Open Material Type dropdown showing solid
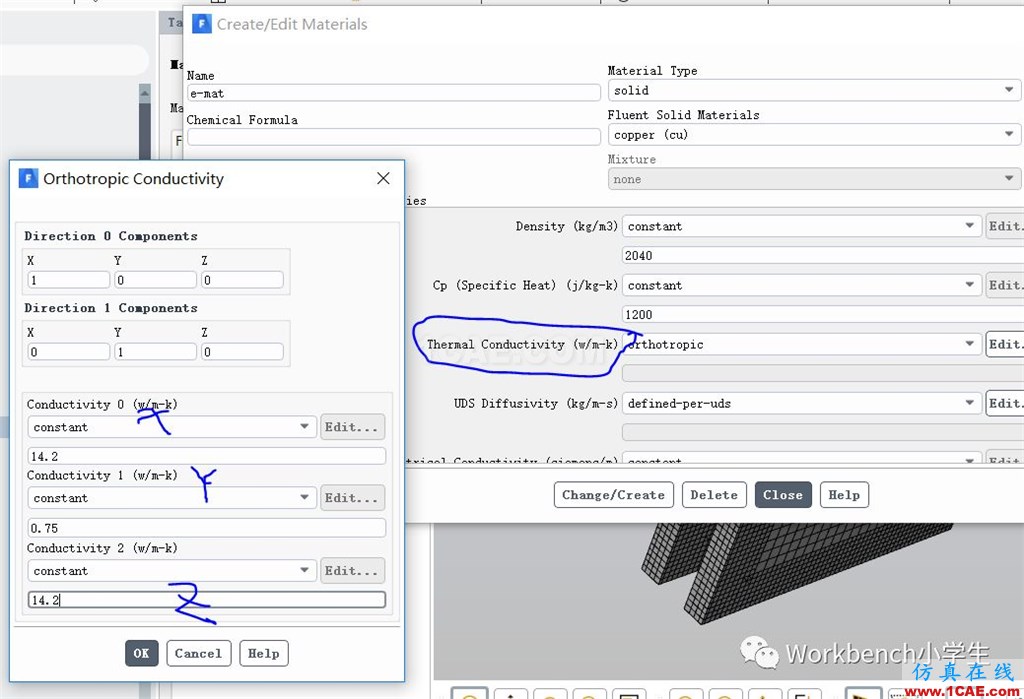Image resolution: width=1024 pixels, height=699 pixels. coord(814,90)
